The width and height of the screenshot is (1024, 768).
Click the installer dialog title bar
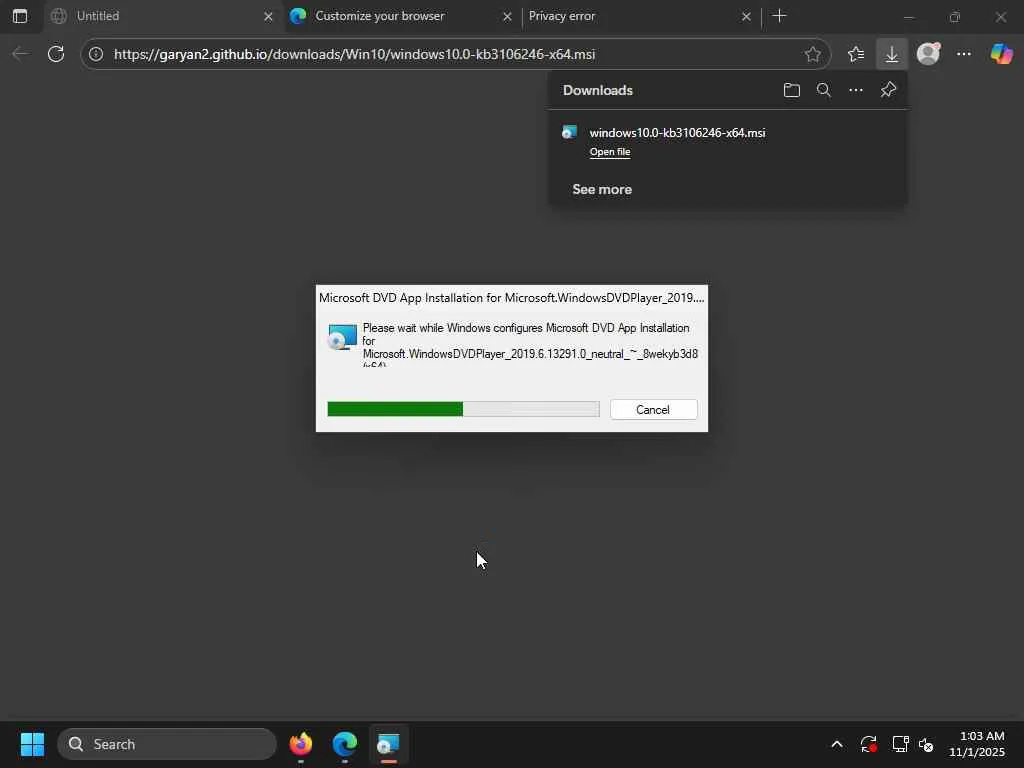tap(511, 298)
